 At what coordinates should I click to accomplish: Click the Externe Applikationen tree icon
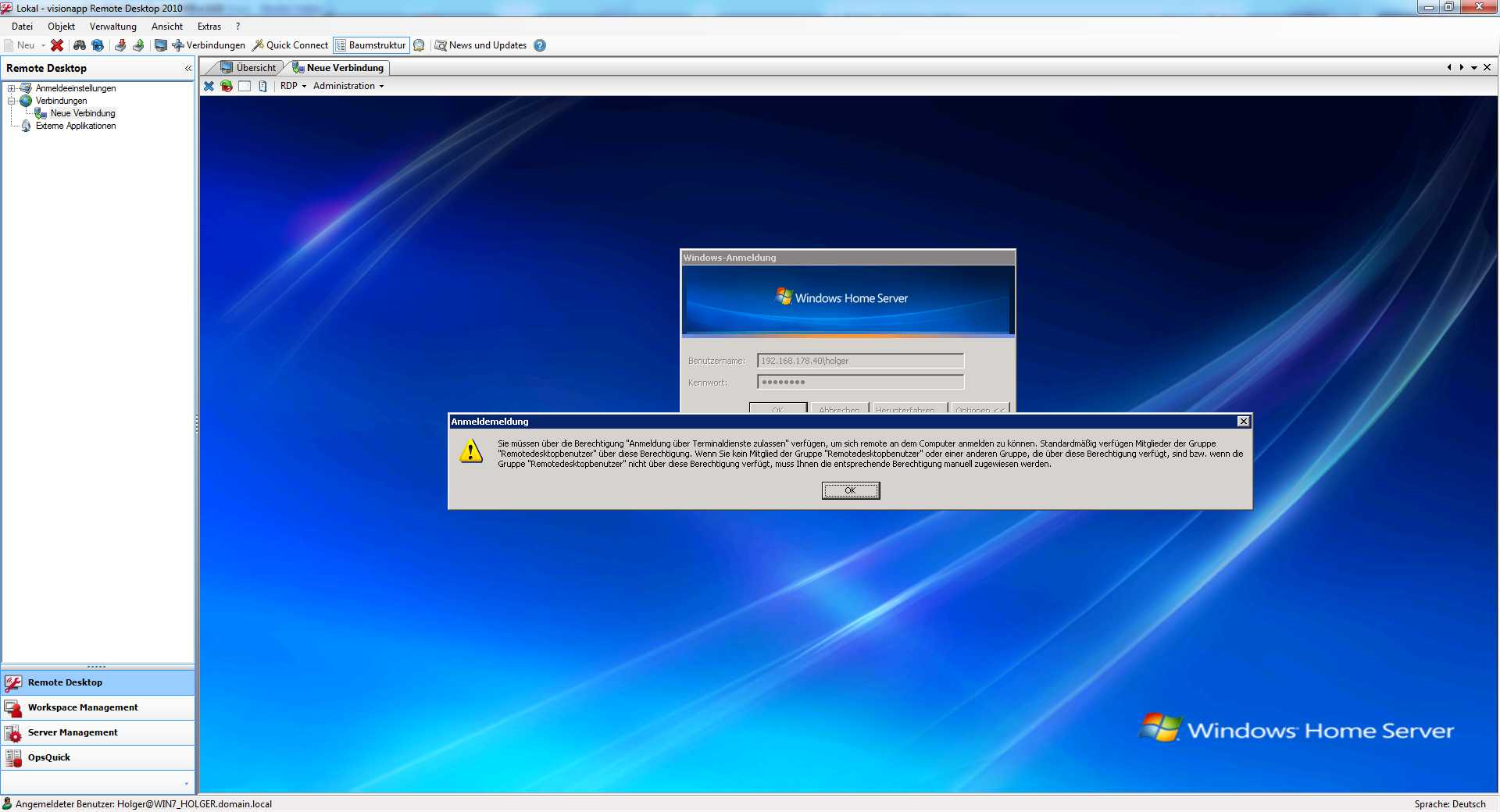[27, 126]
